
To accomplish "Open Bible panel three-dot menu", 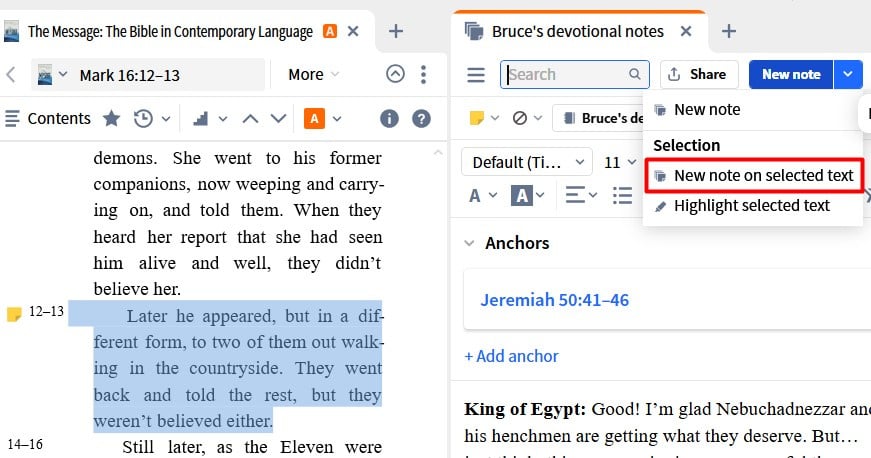I will click(x=423, y=74).
